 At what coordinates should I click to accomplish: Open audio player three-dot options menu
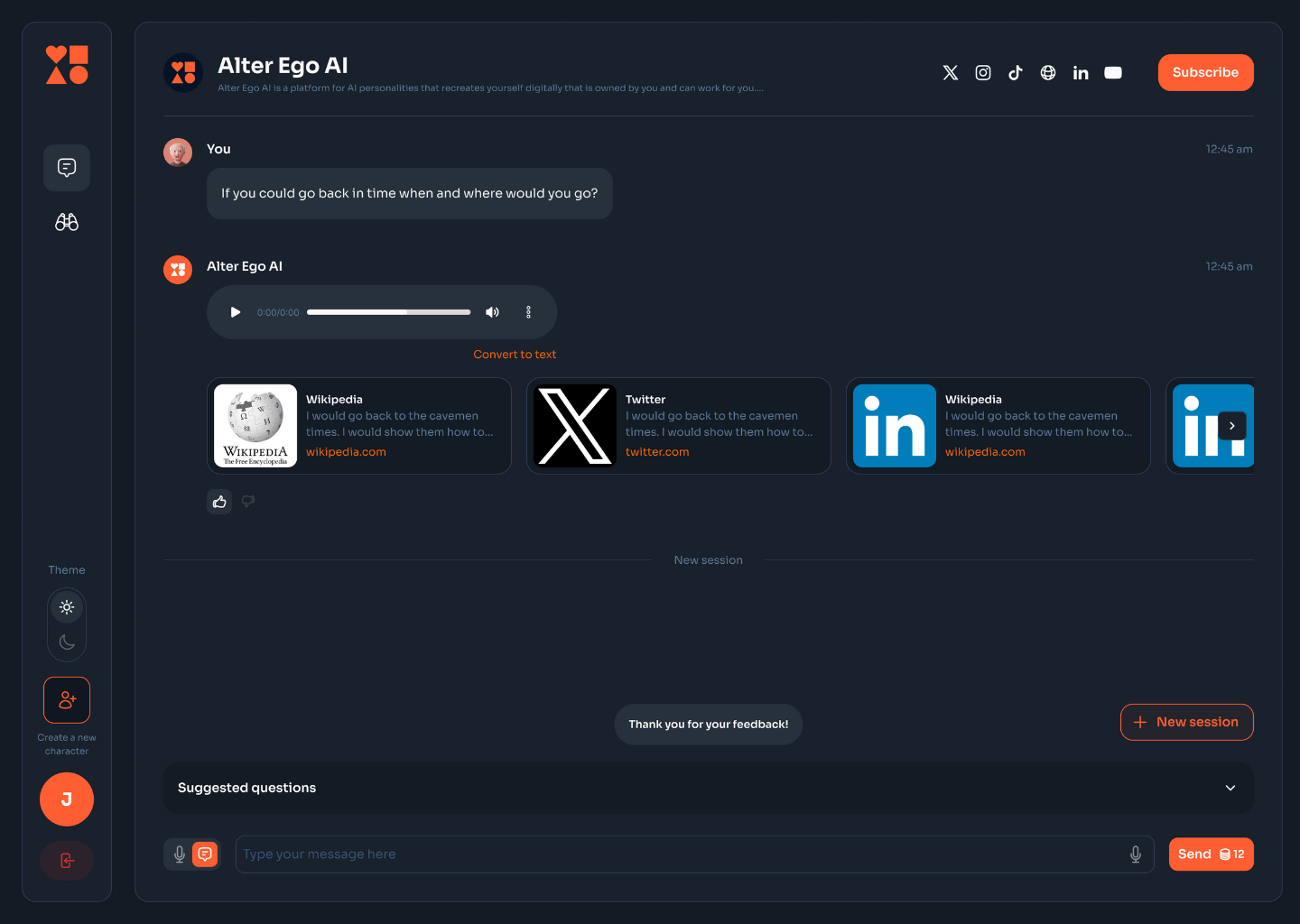point(528,312)
